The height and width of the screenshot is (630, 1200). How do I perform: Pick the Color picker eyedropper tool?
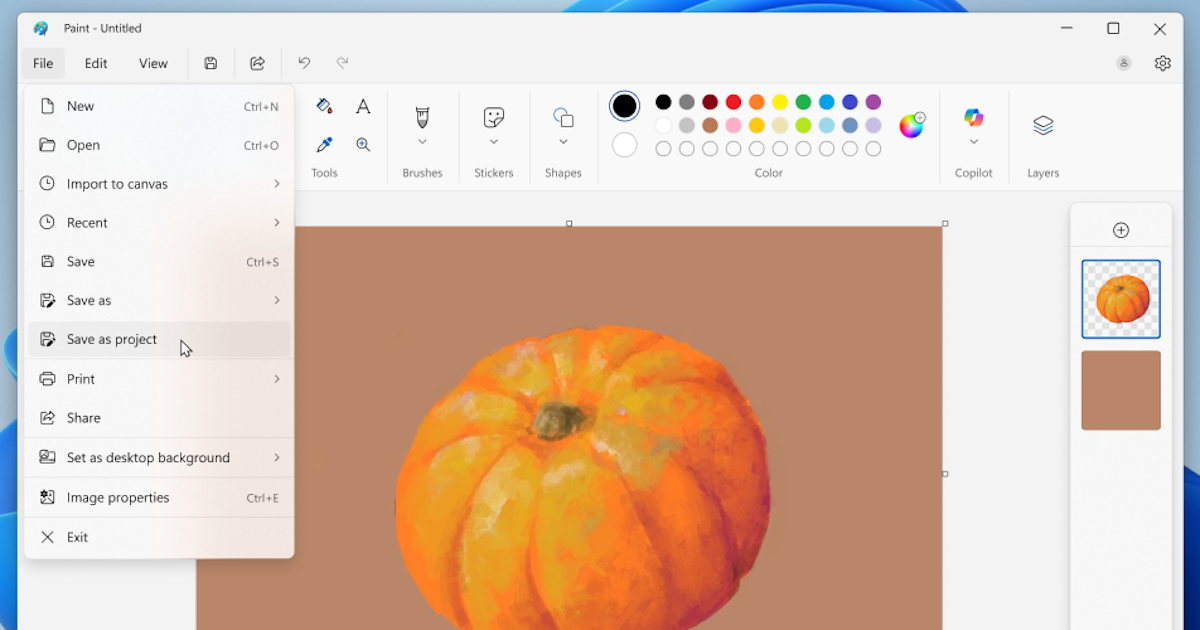pyautogui.click(x=324, y=145)
